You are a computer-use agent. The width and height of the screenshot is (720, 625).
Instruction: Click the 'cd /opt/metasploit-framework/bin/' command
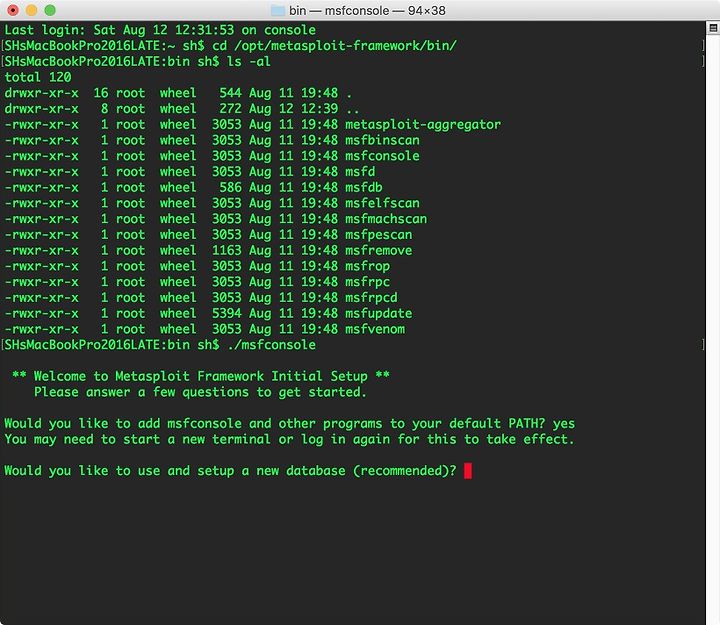(334, 45)
